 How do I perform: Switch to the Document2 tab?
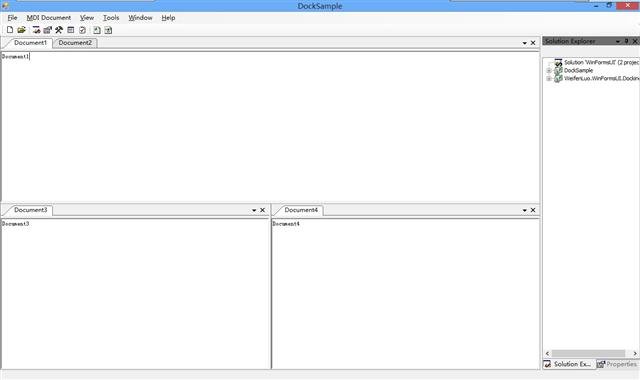pos(75,43)
